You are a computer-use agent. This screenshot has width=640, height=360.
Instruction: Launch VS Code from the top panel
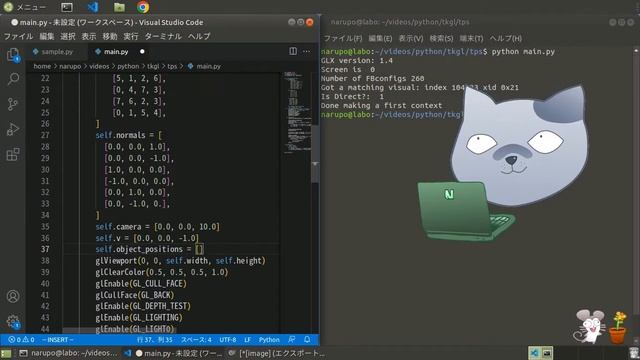point(93,7)
